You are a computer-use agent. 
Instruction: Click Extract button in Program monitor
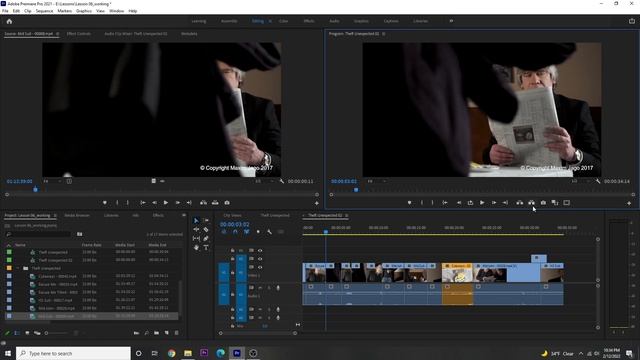click(531, 202)
